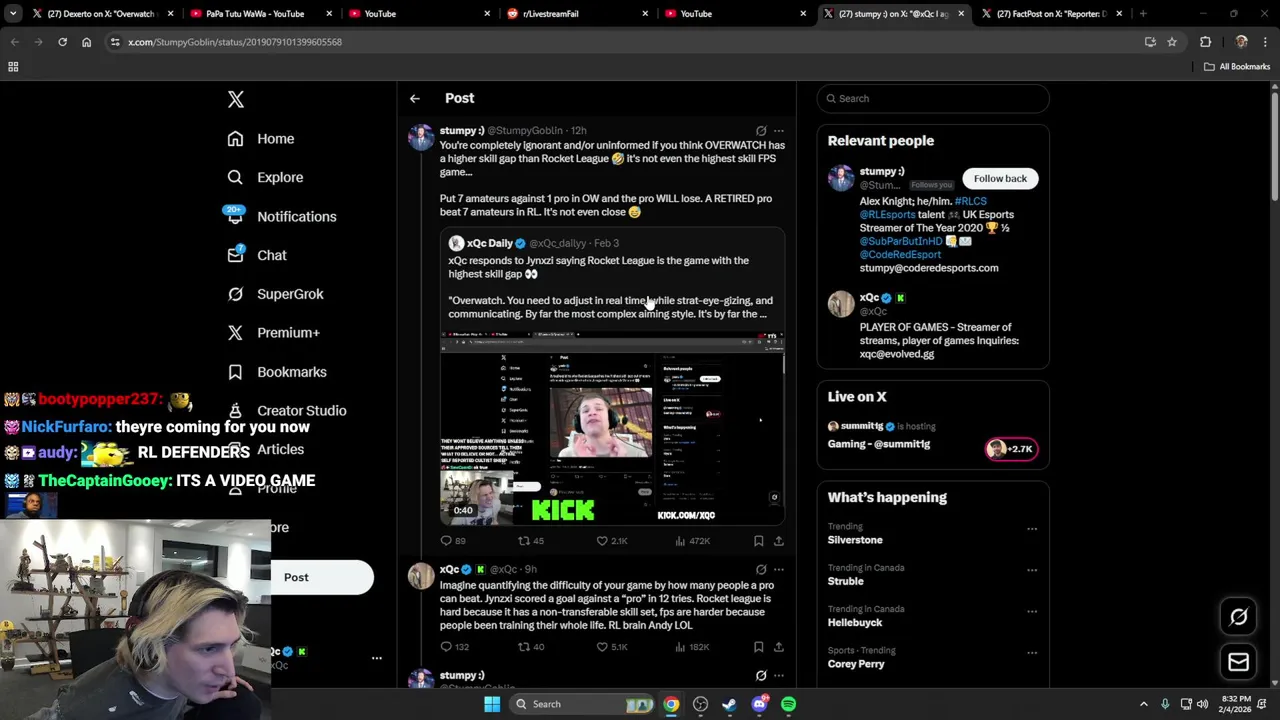Open more options for Silverstone trend
The height and width of the screenshot is (720, 1280).
1032,529
